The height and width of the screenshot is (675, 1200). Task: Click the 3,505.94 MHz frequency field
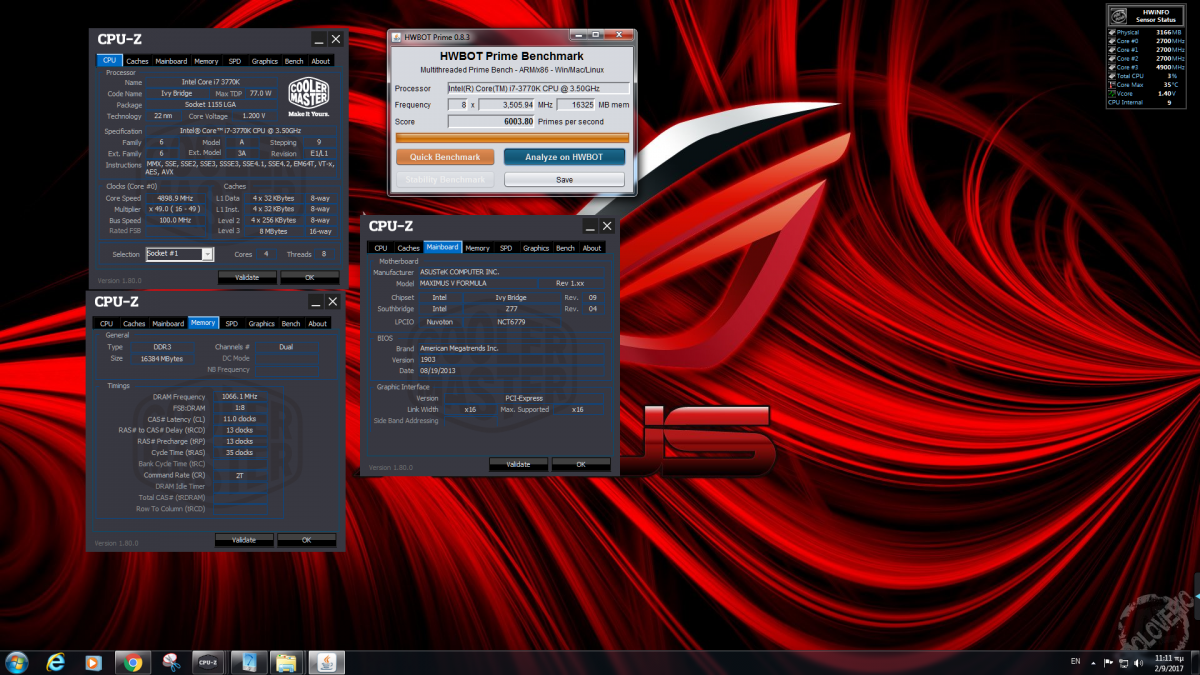pos(506,105)
